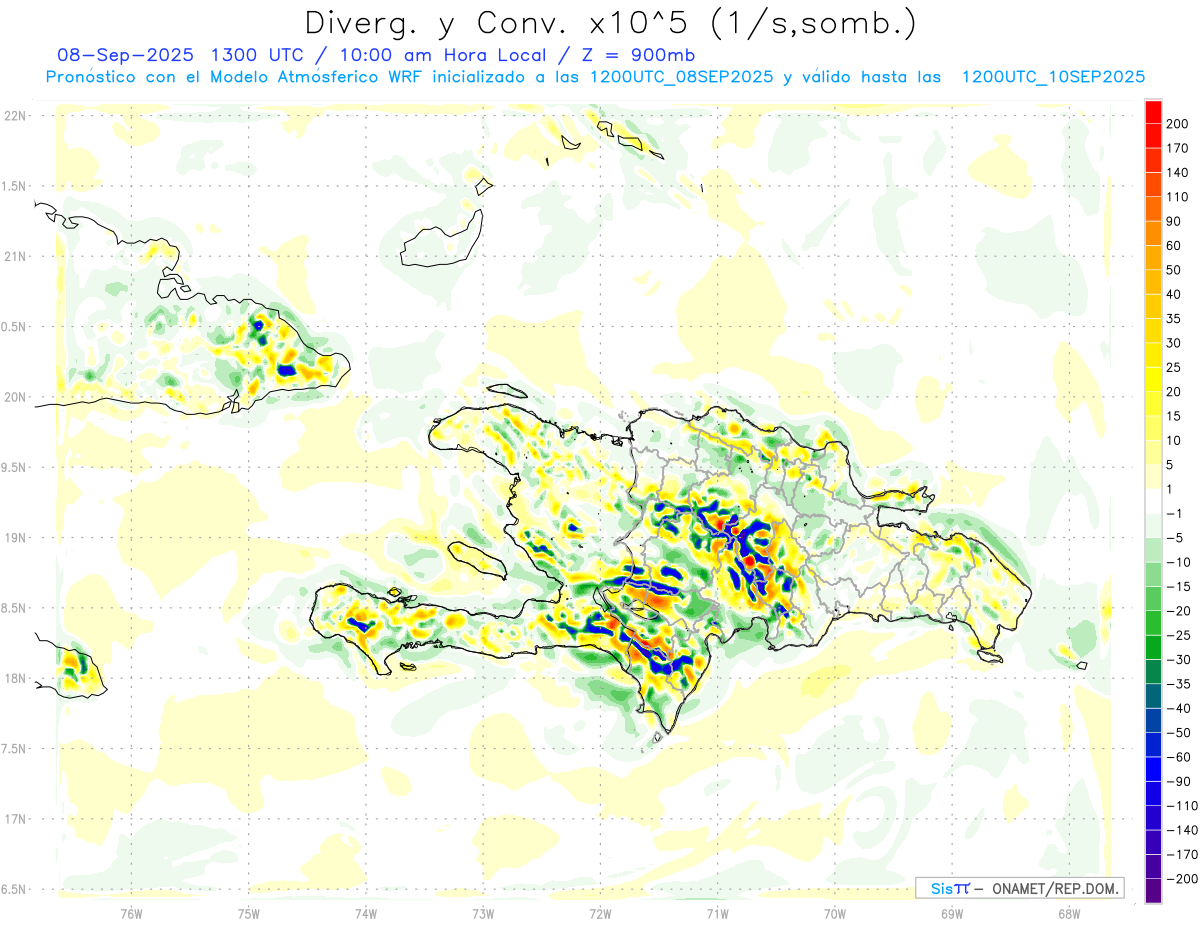
Task: Click the 22N latitude label
Action: tap(15, 116)
